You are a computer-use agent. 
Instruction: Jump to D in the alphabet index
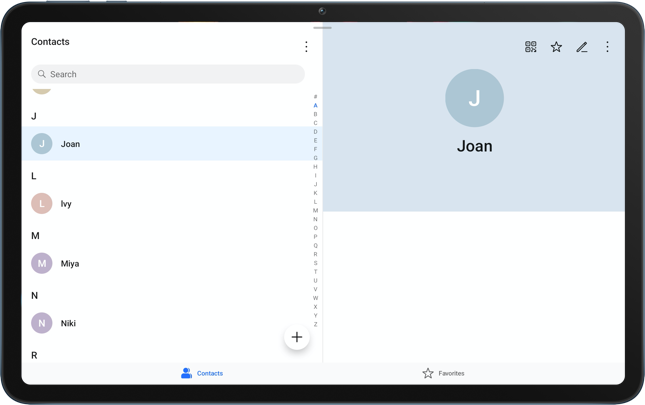(x=316, y=132)
